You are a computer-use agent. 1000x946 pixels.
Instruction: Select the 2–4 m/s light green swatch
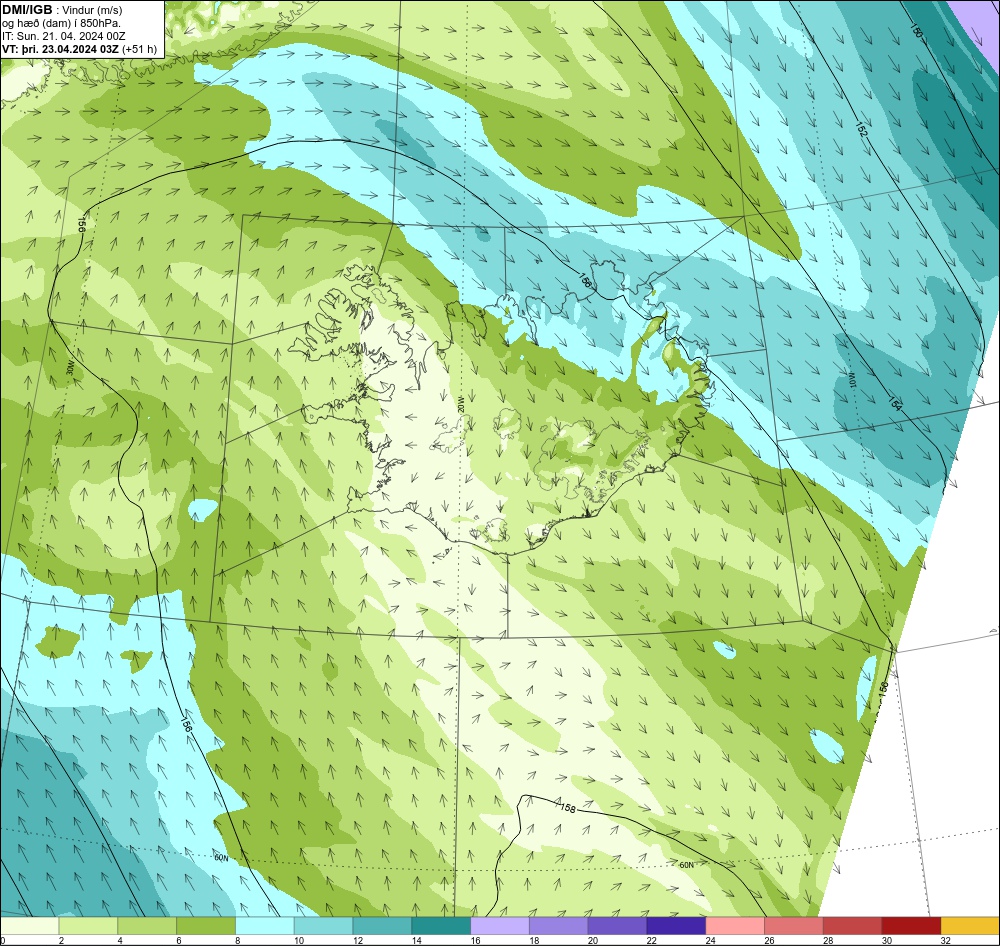88,926
